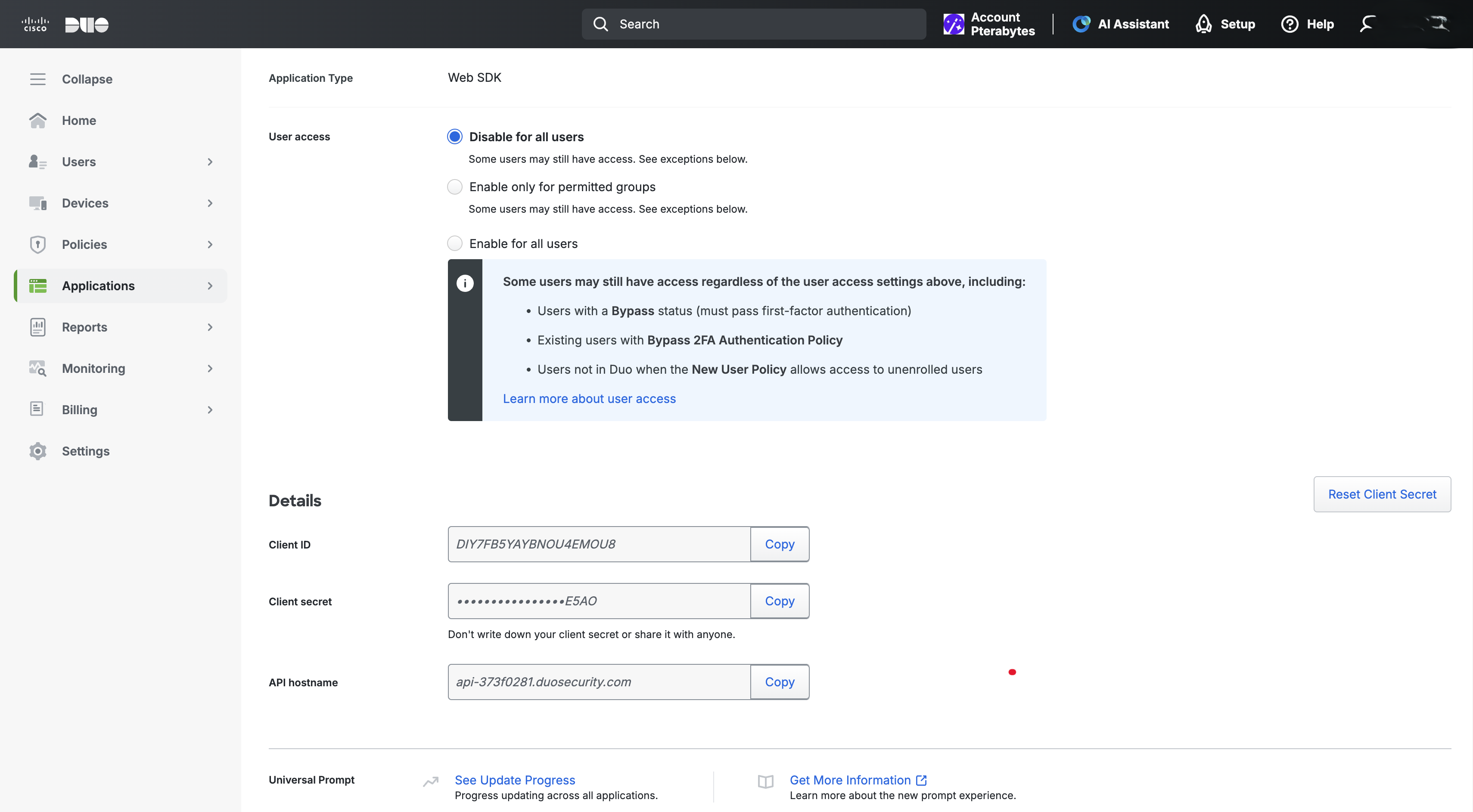Click the open book icon near Get More Information
The image size is (1473, 812).
[x=766, y=781]
